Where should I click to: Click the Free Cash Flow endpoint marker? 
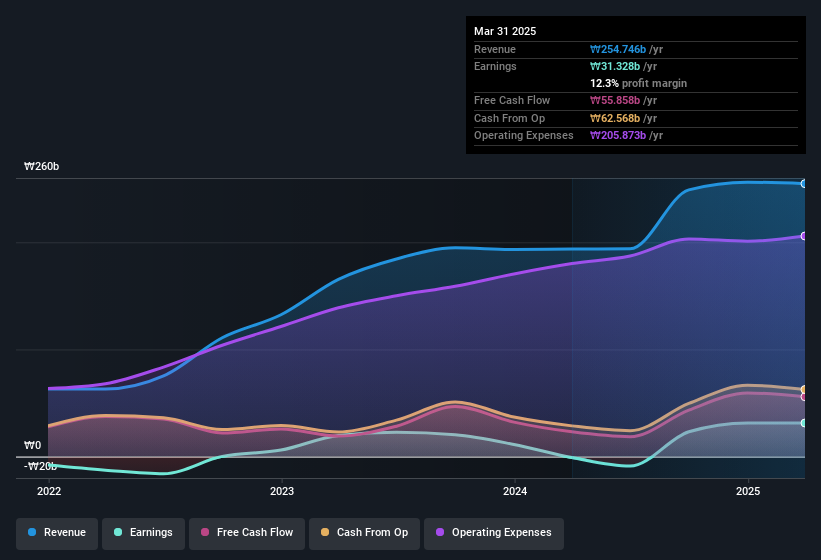pos(804,397)
